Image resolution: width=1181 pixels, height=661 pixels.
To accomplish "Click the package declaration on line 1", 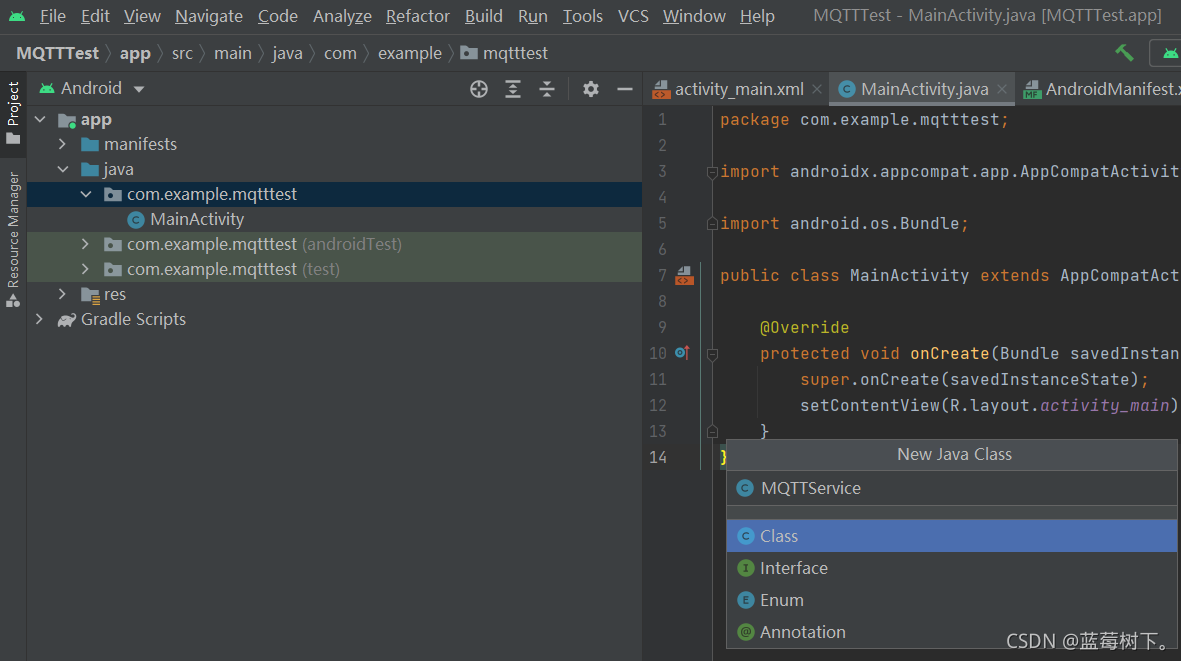I will [864, 120].
